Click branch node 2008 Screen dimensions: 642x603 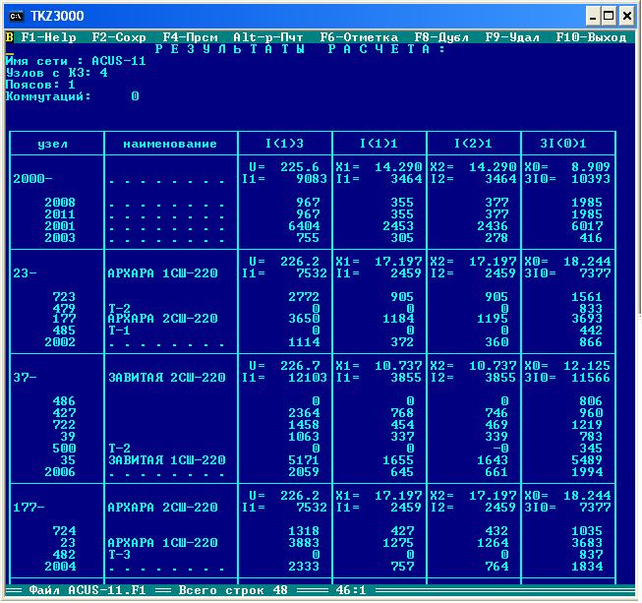60,203
